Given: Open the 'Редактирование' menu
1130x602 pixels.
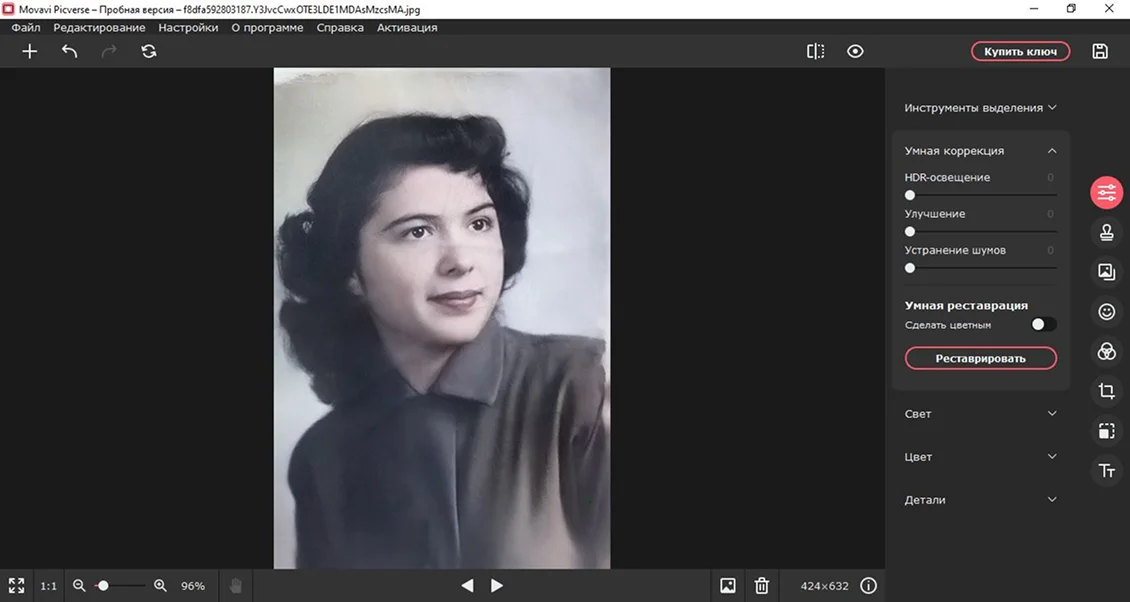Looking at the screenshot, I should [99, 28].
